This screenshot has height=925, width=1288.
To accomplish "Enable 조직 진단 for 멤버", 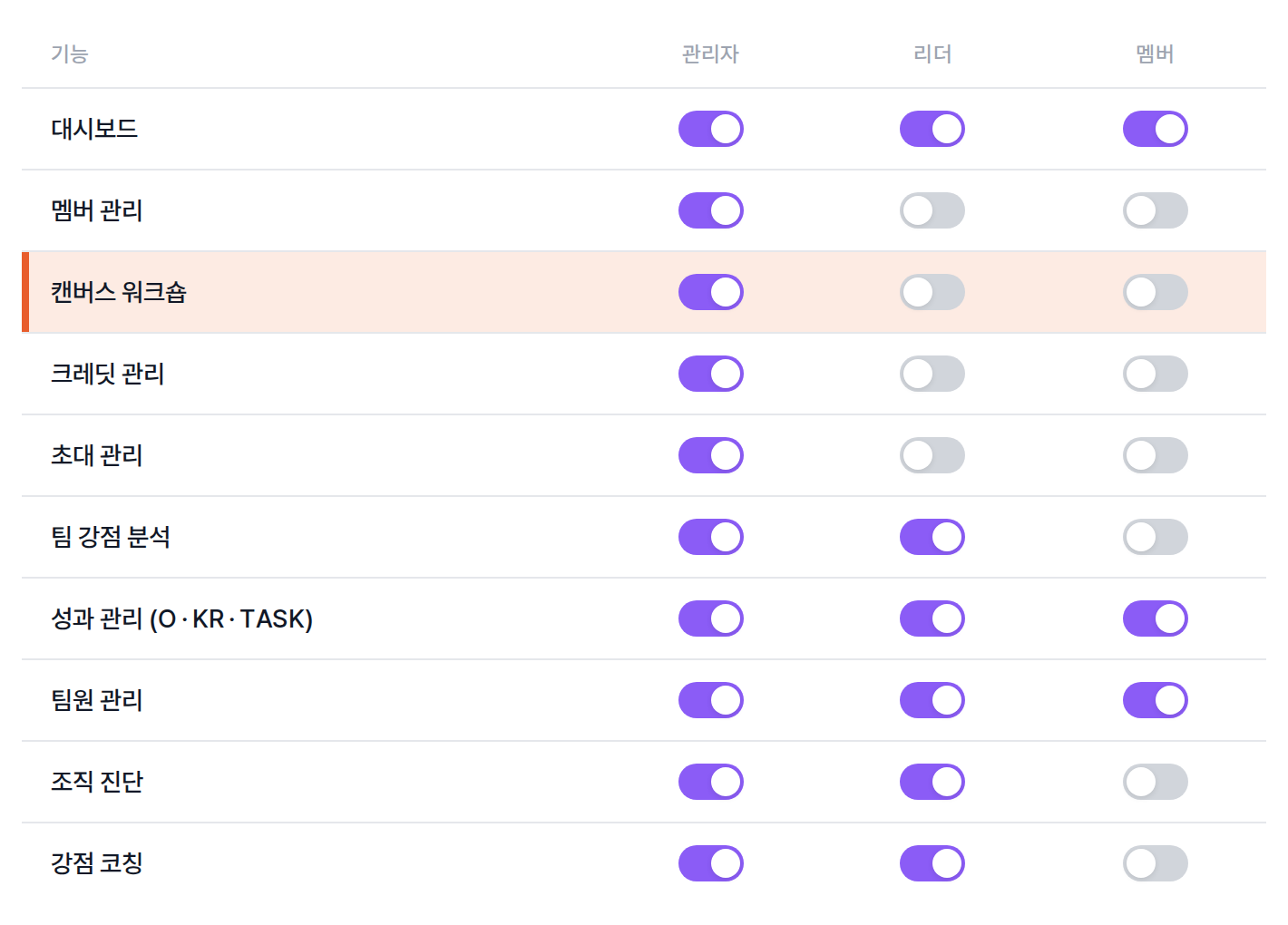I will click(x=1156, y=782).
